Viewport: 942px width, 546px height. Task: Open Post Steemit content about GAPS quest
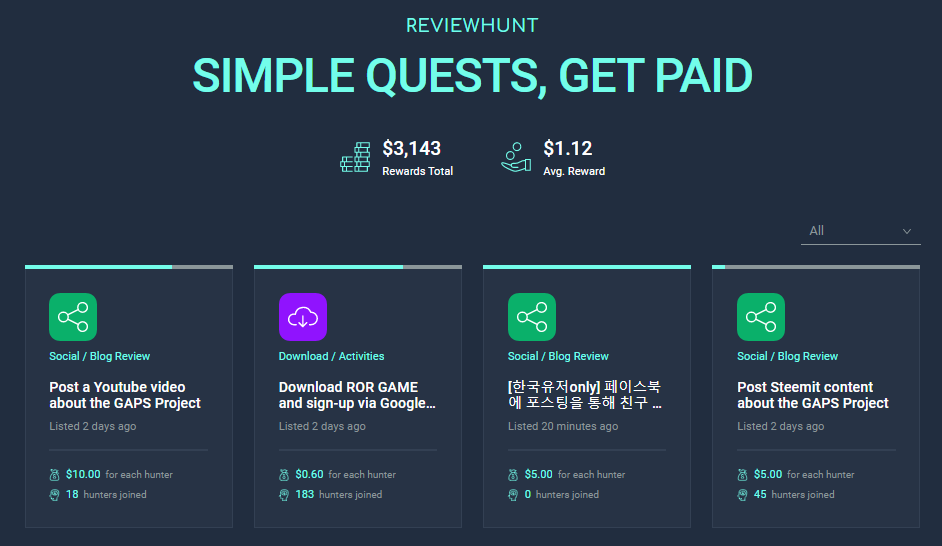click(813, 395)
